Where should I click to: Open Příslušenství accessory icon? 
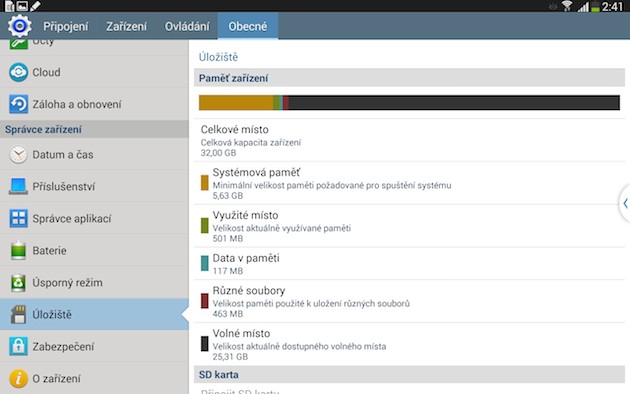coord(18,186)
